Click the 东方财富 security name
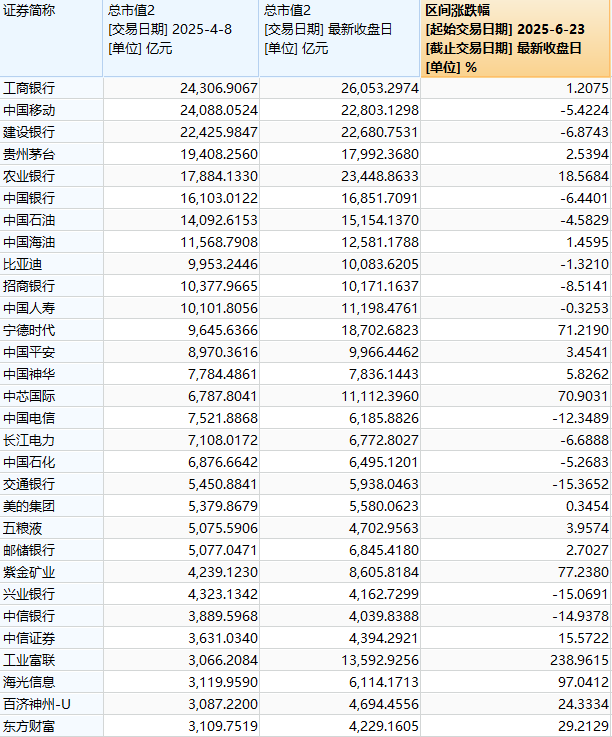The height and width of the screenshot is (737, 612). 29,726
